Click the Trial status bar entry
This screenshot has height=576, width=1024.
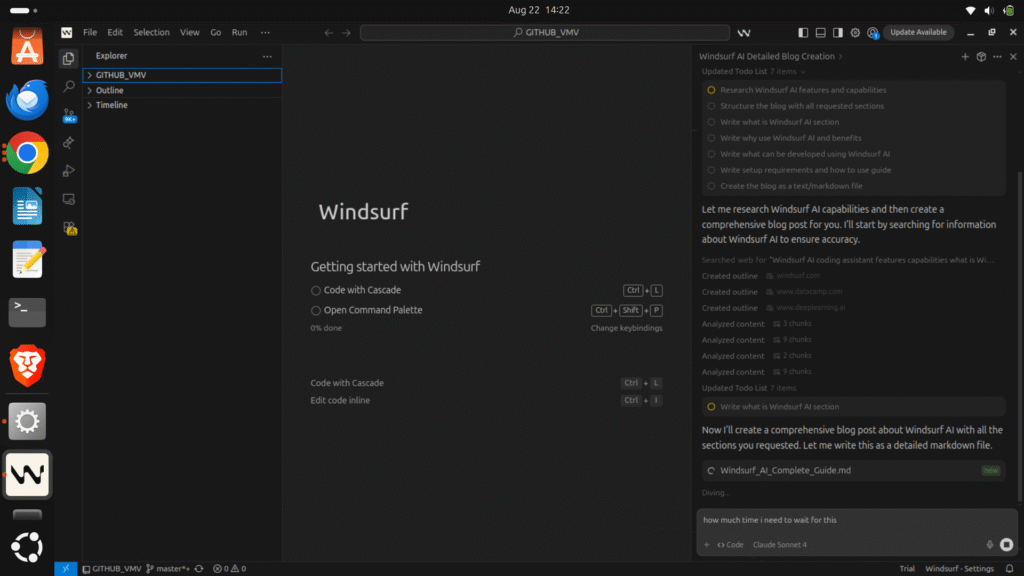[907, 569]
